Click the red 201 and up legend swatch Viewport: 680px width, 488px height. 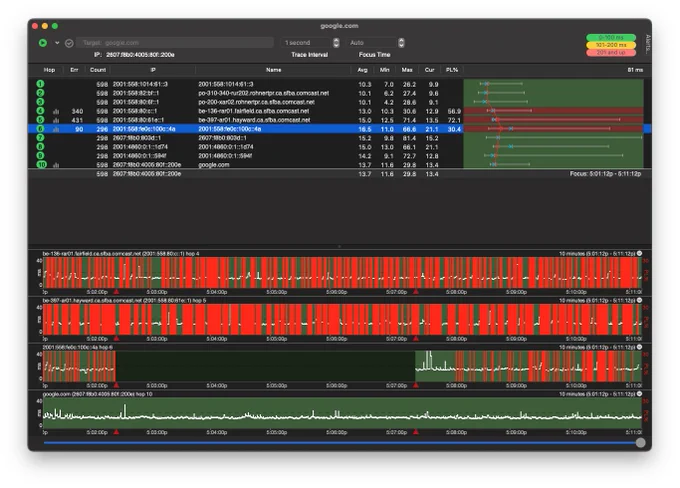[611, 52]
